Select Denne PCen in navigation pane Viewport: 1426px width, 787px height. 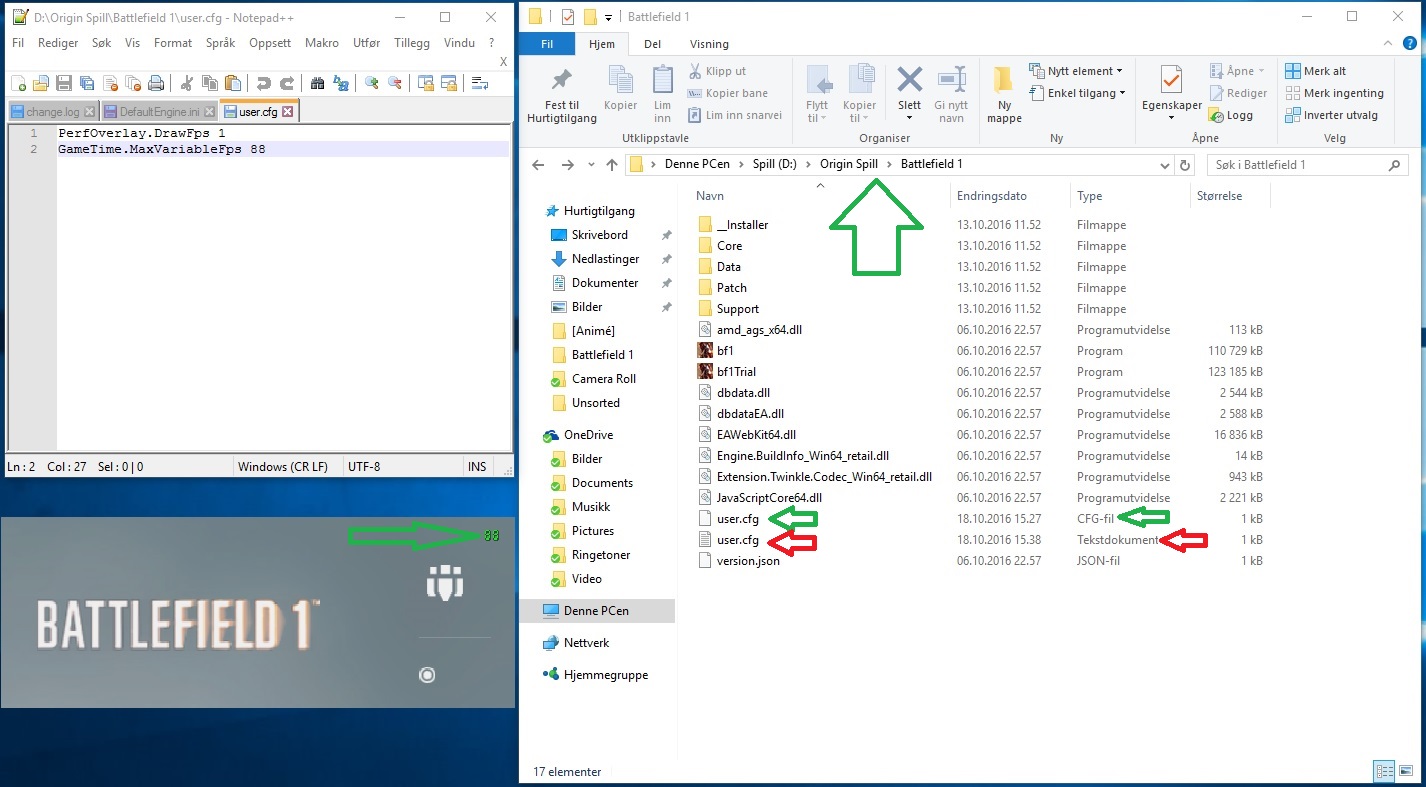597,611
